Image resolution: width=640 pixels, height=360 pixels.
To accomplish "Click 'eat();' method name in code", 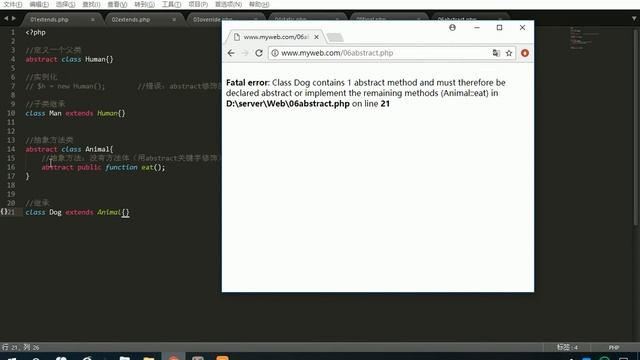I will pos(153,167).
